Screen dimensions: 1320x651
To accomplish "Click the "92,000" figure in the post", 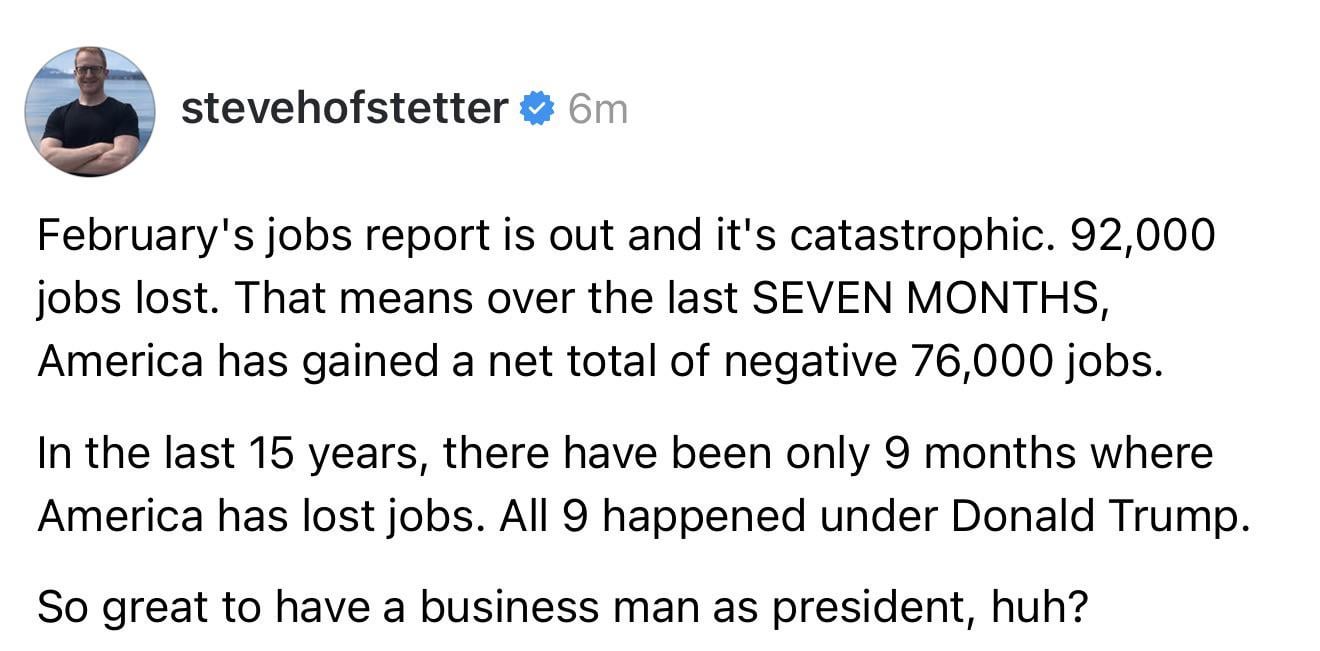I will pyautogui.click(x=1143, y=235).
